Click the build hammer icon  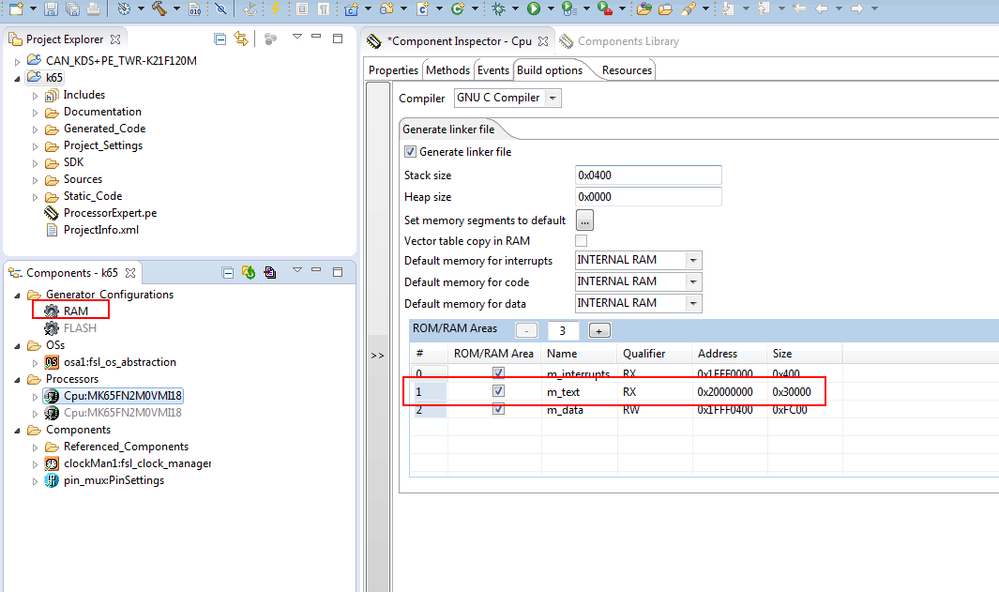[159, 8]
